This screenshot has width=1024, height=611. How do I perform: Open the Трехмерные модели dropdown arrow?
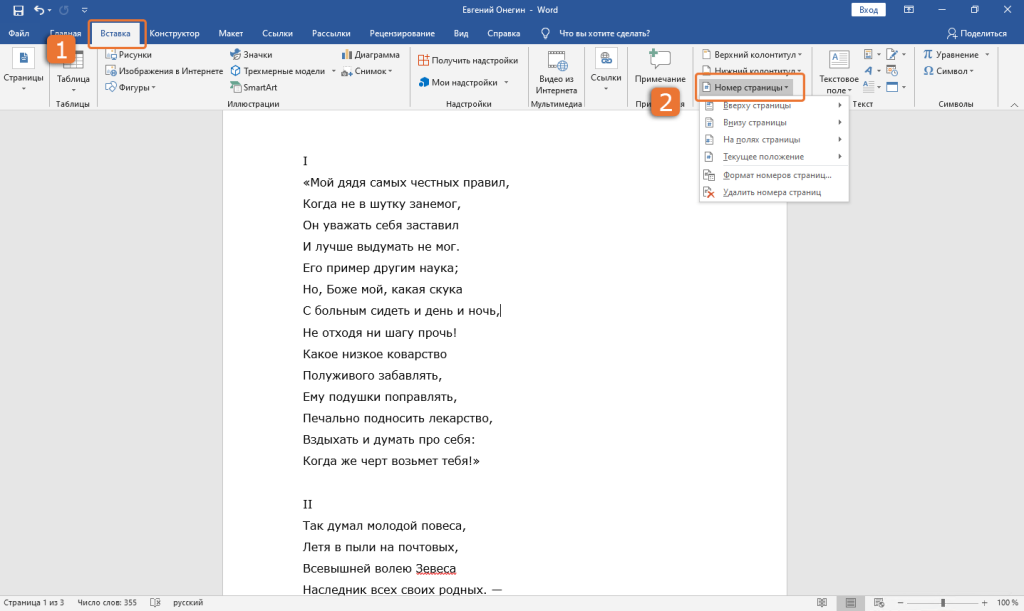[x=334, y=71]
